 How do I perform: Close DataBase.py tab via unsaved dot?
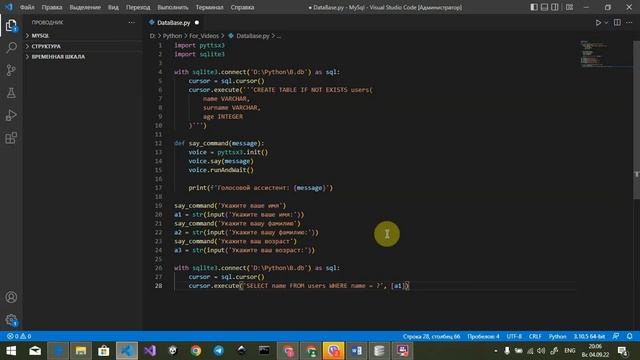point(197,23)
